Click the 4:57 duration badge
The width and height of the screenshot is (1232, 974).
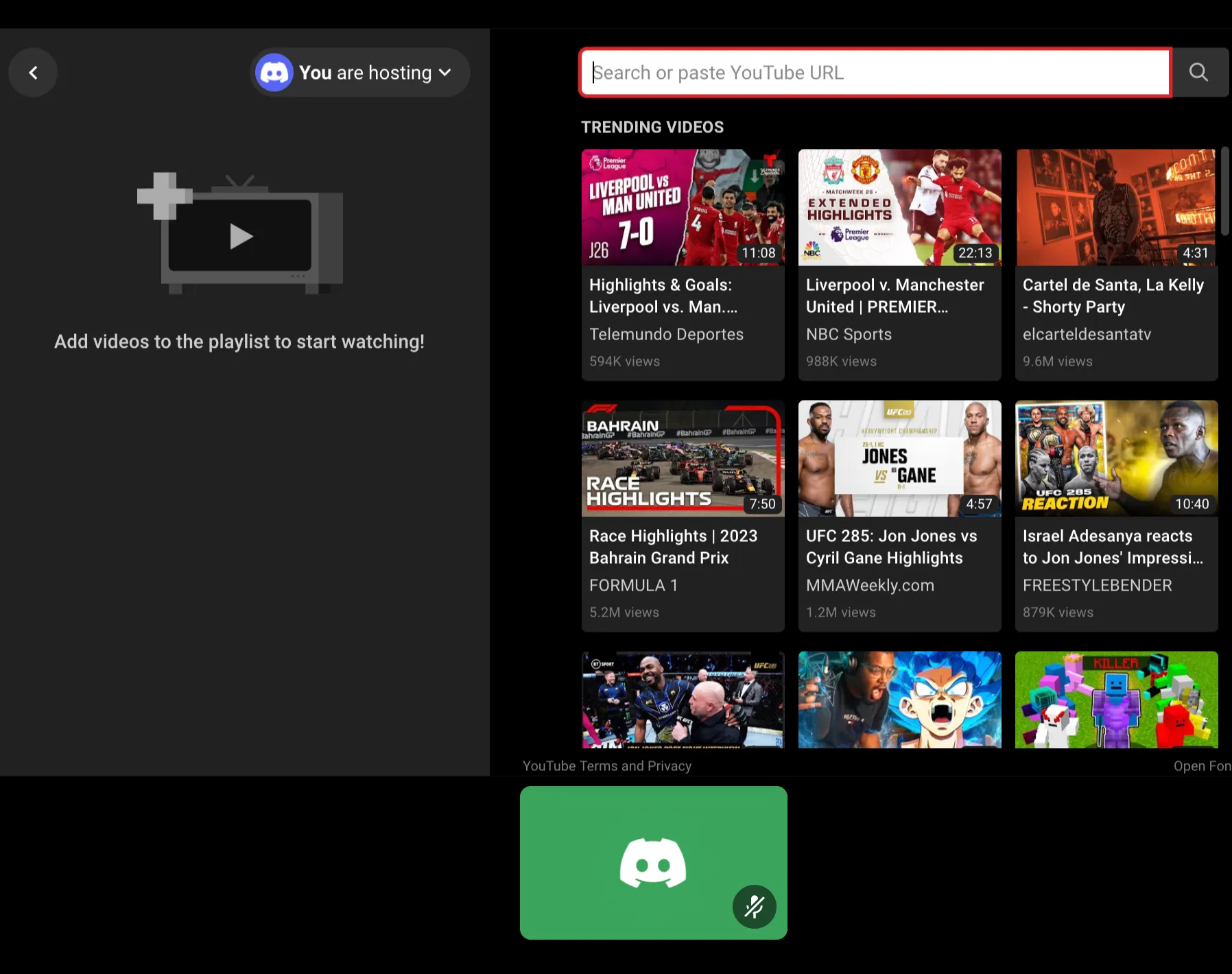pos(979,504)
